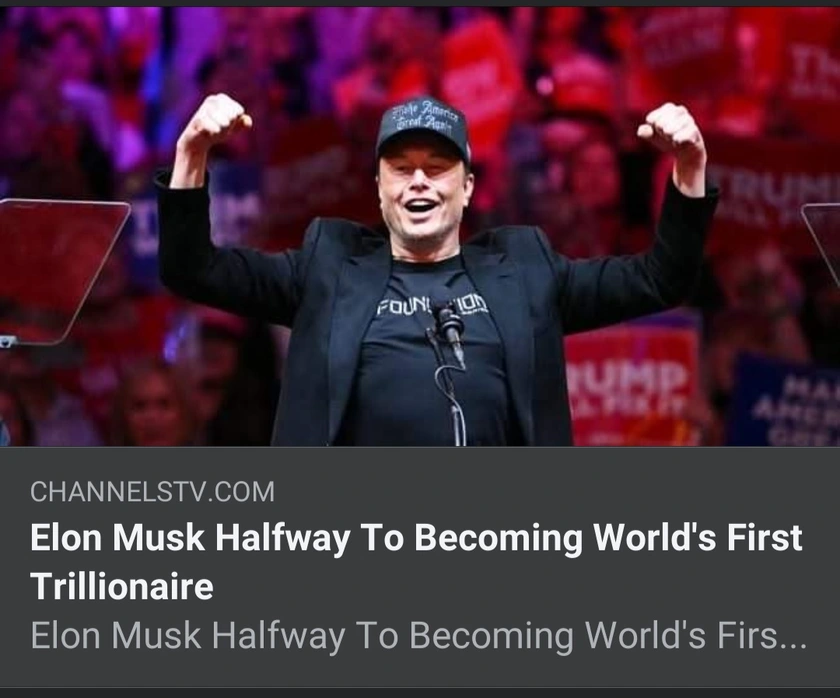Click the raised fist on the left side
This screenshot has height=698, width=840.
pos(220,121)
